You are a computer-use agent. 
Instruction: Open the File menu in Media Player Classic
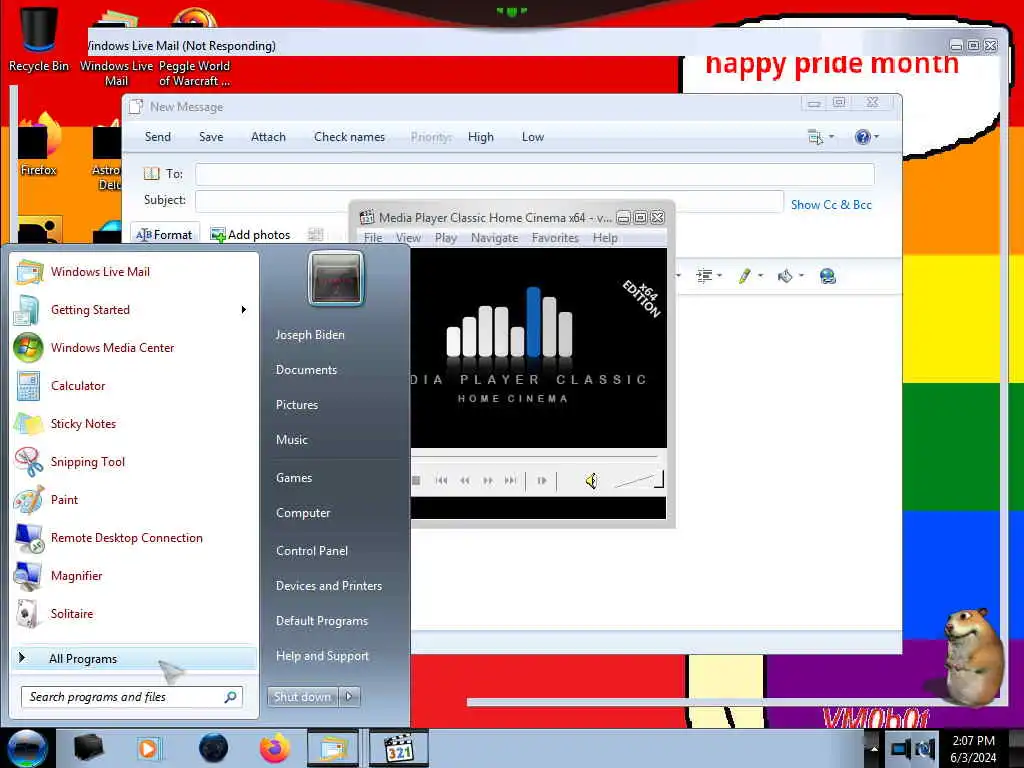pos(373,238)
